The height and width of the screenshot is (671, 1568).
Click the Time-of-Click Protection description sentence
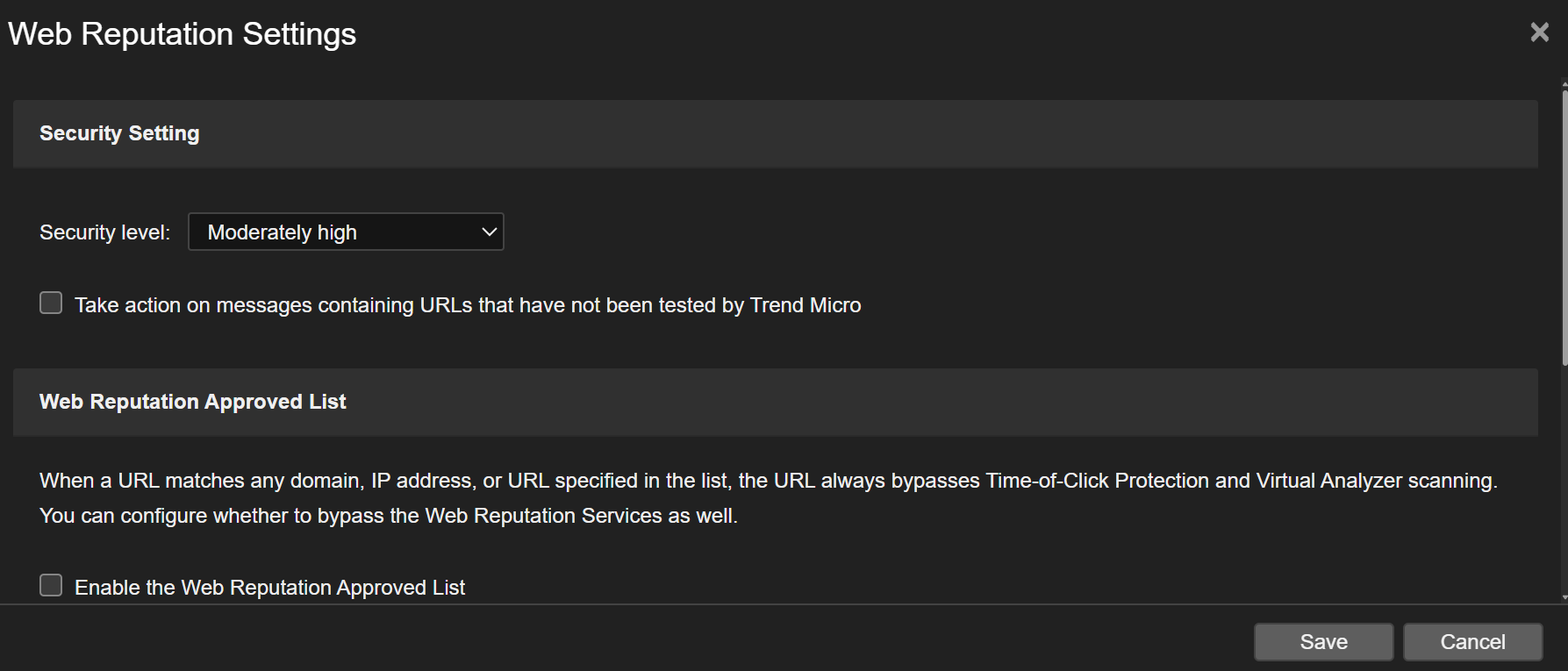768,481
